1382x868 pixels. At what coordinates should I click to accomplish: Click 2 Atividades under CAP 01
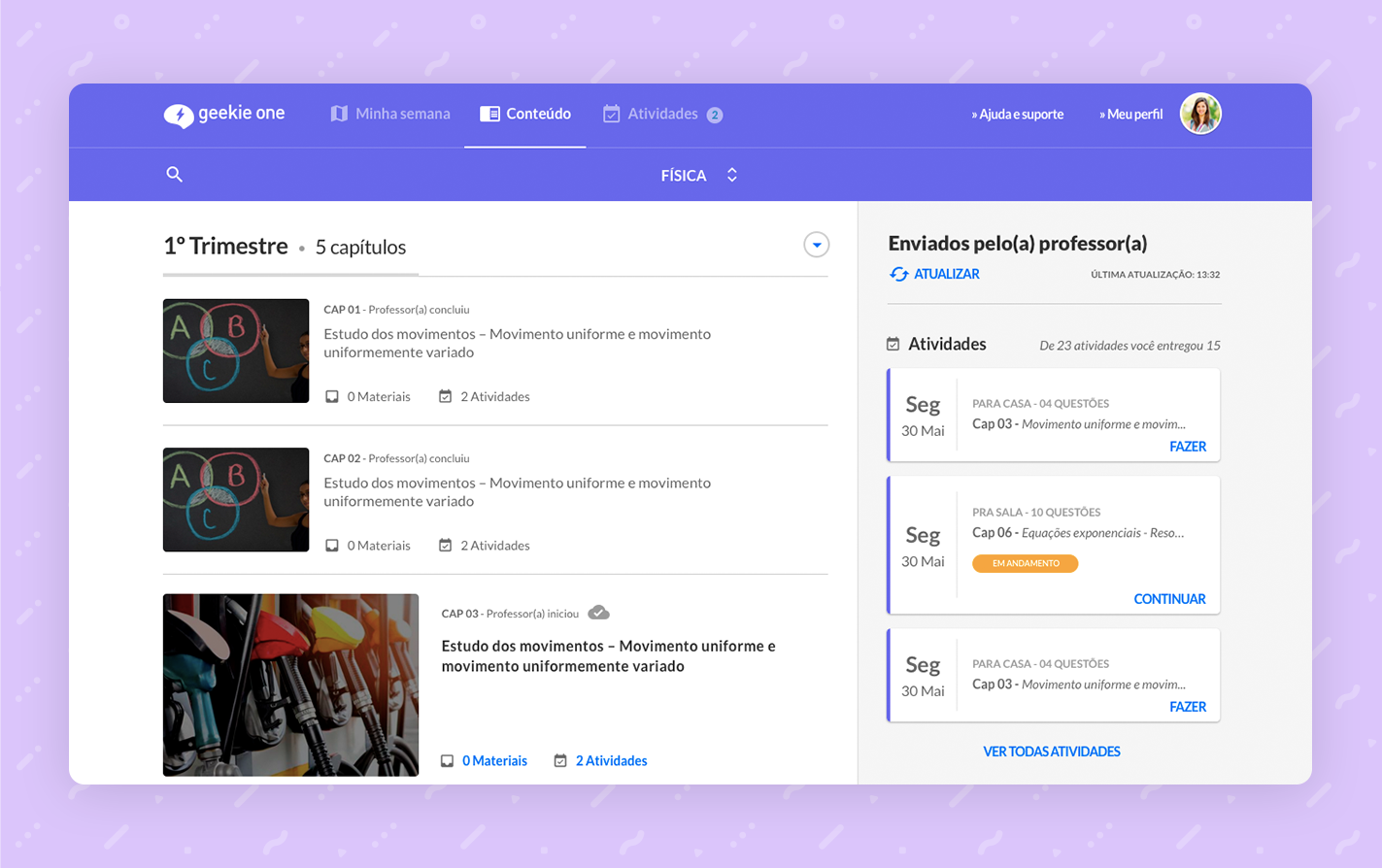(495, 397)
